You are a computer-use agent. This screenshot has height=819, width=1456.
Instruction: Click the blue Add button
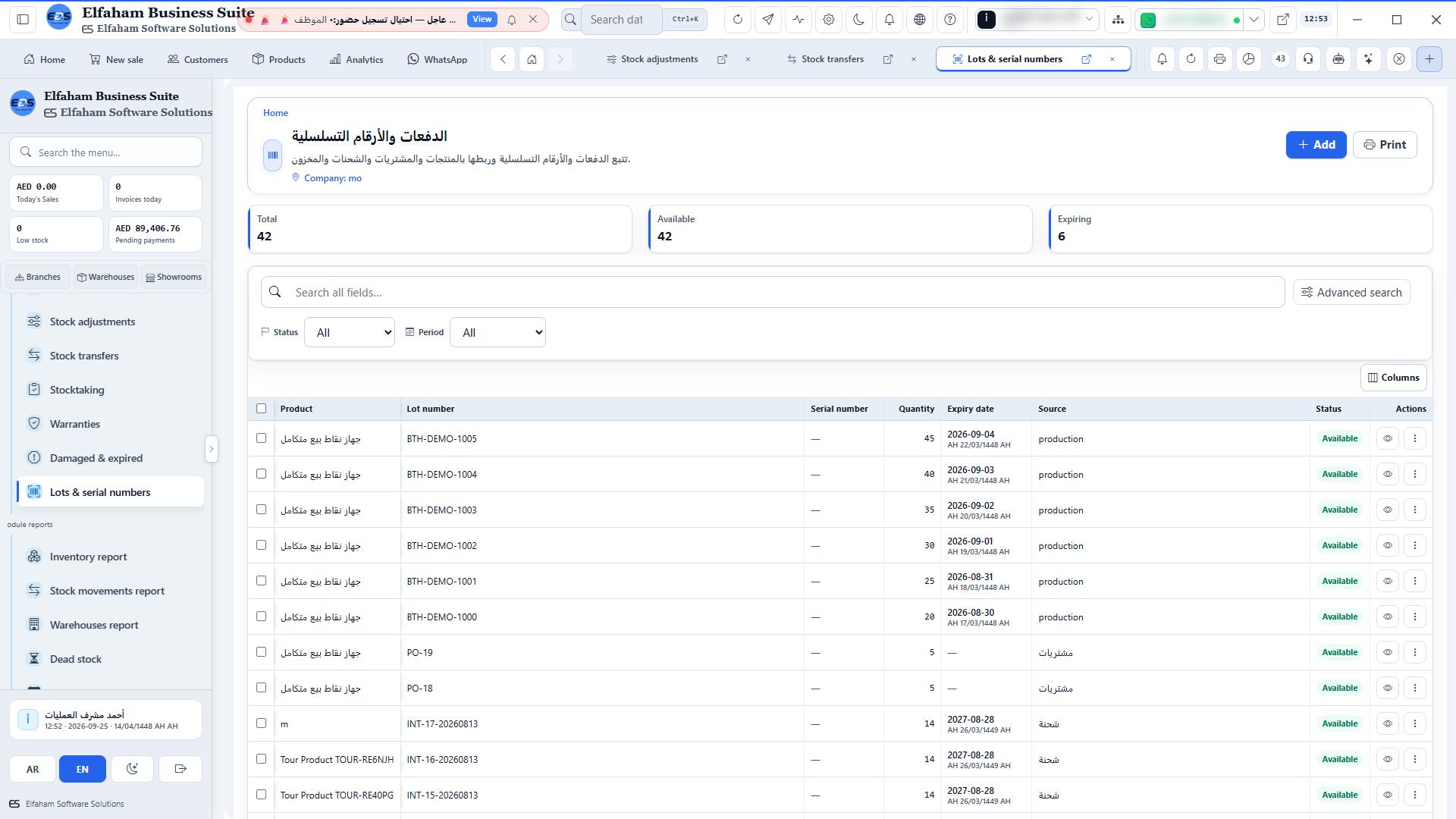click(x=1316, y=145)
